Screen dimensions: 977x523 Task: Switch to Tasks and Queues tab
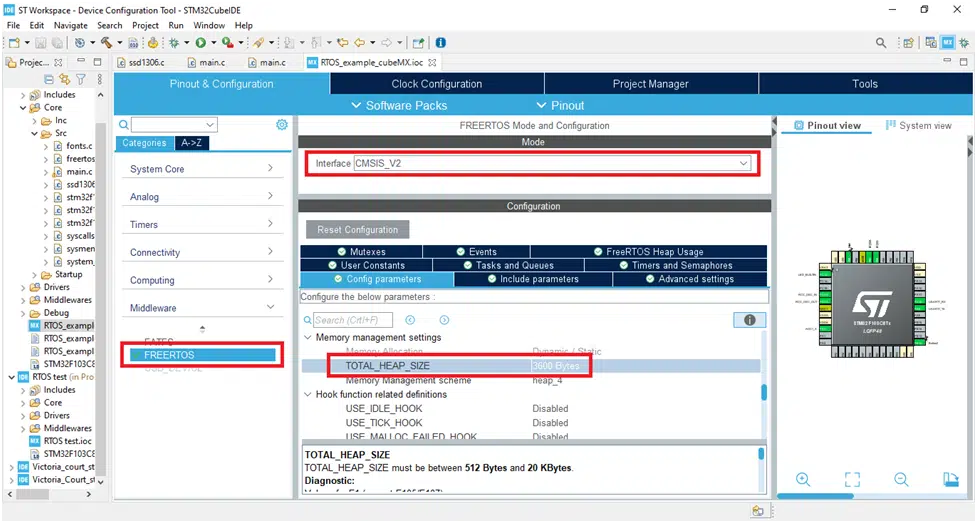(508, 266)
